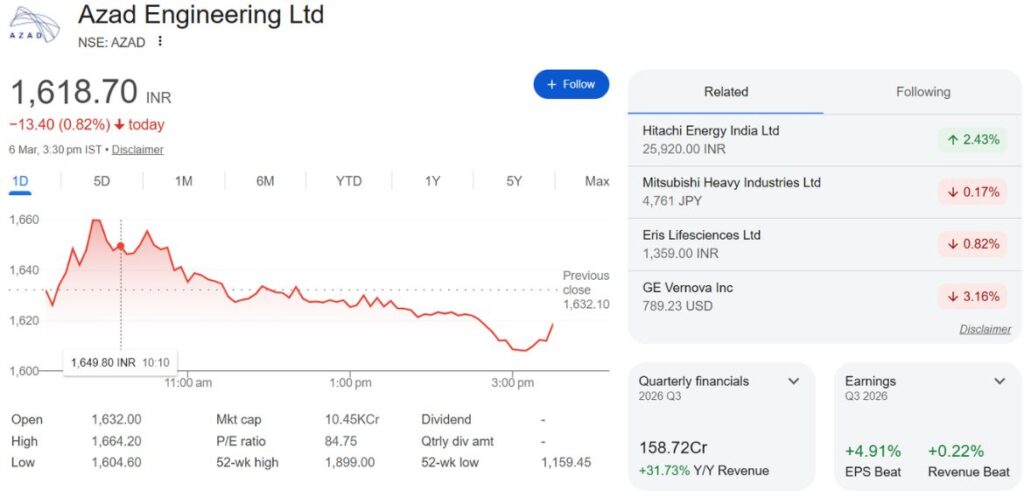Open the Disclaimer link in Related panel

(x=985, y=330)
